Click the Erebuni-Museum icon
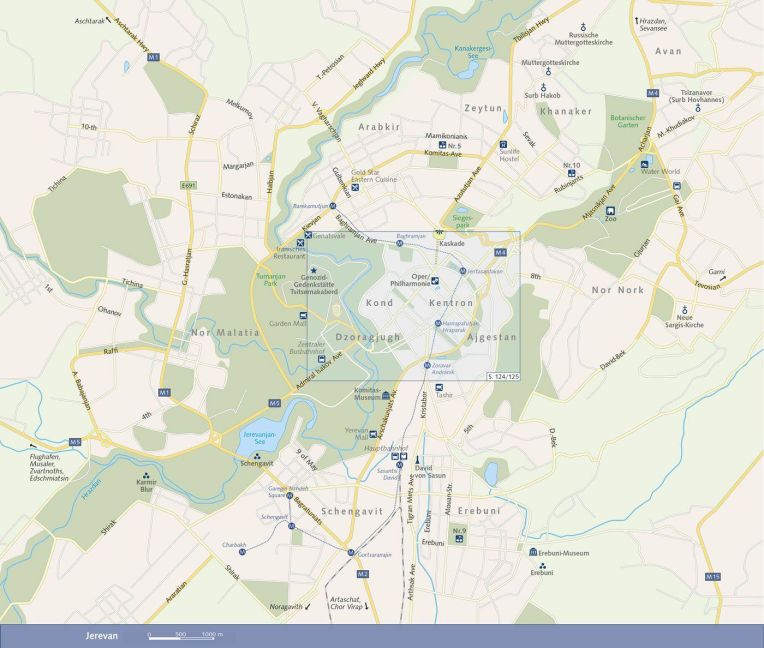Image resolution: width=764 pixels, height=648 pixels. (x=532, y=552)
